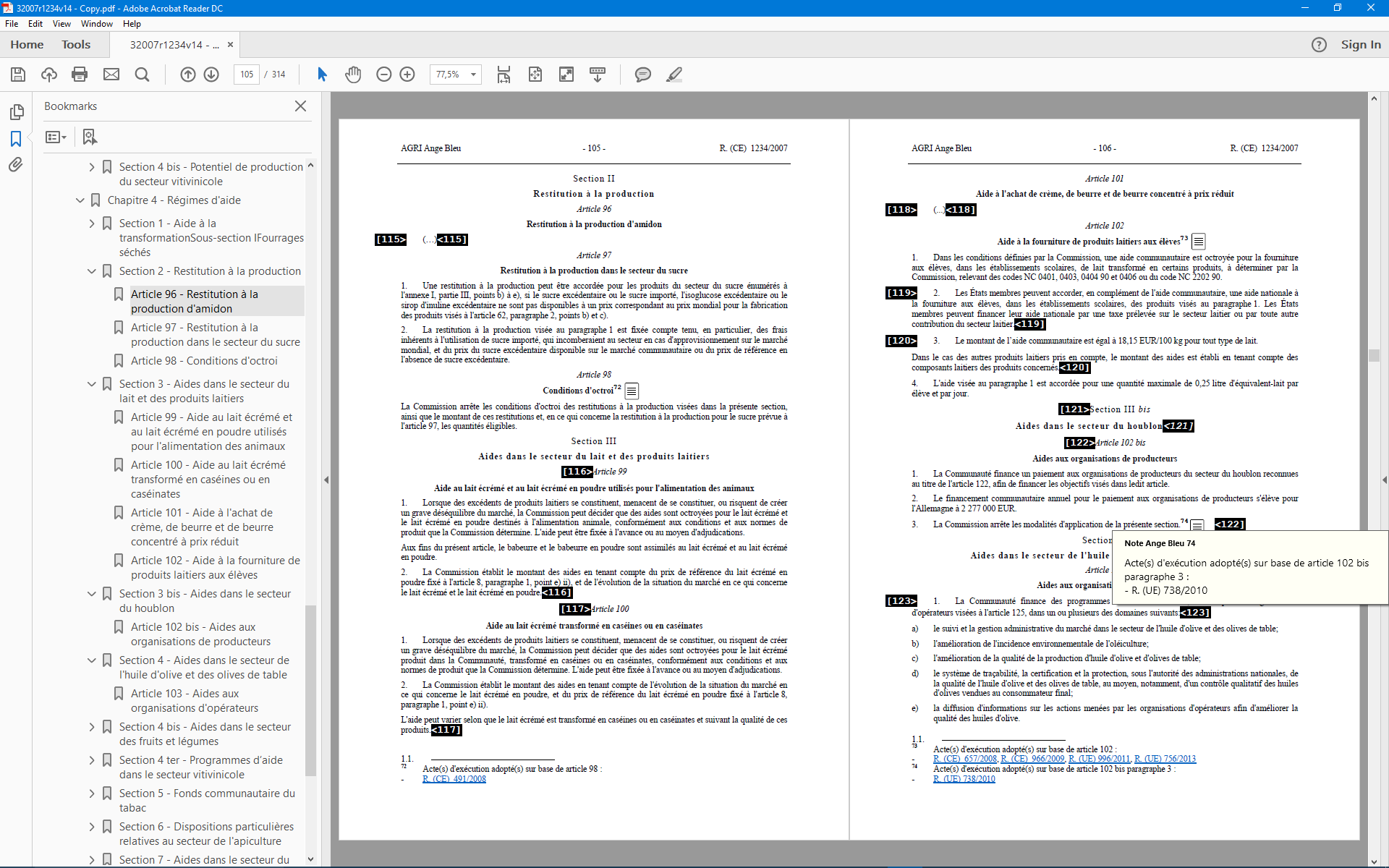Screen dimensions: 1389x868
Task: Go to next page arrow
Action: click(211, 75)
